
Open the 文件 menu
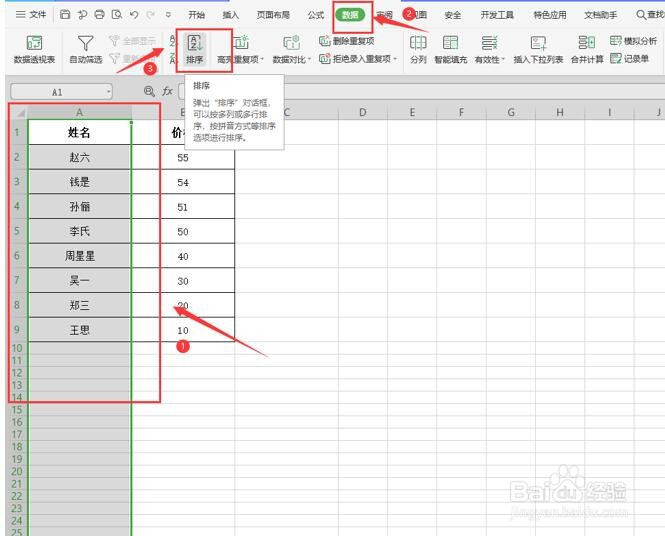[31, 14]
